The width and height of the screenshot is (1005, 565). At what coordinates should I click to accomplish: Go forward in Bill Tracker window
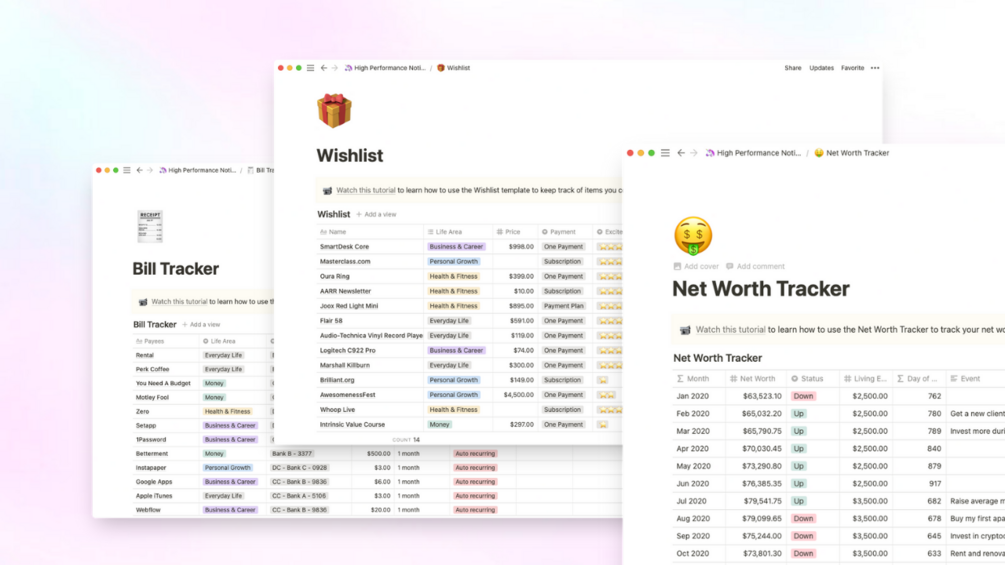point(150,170)
